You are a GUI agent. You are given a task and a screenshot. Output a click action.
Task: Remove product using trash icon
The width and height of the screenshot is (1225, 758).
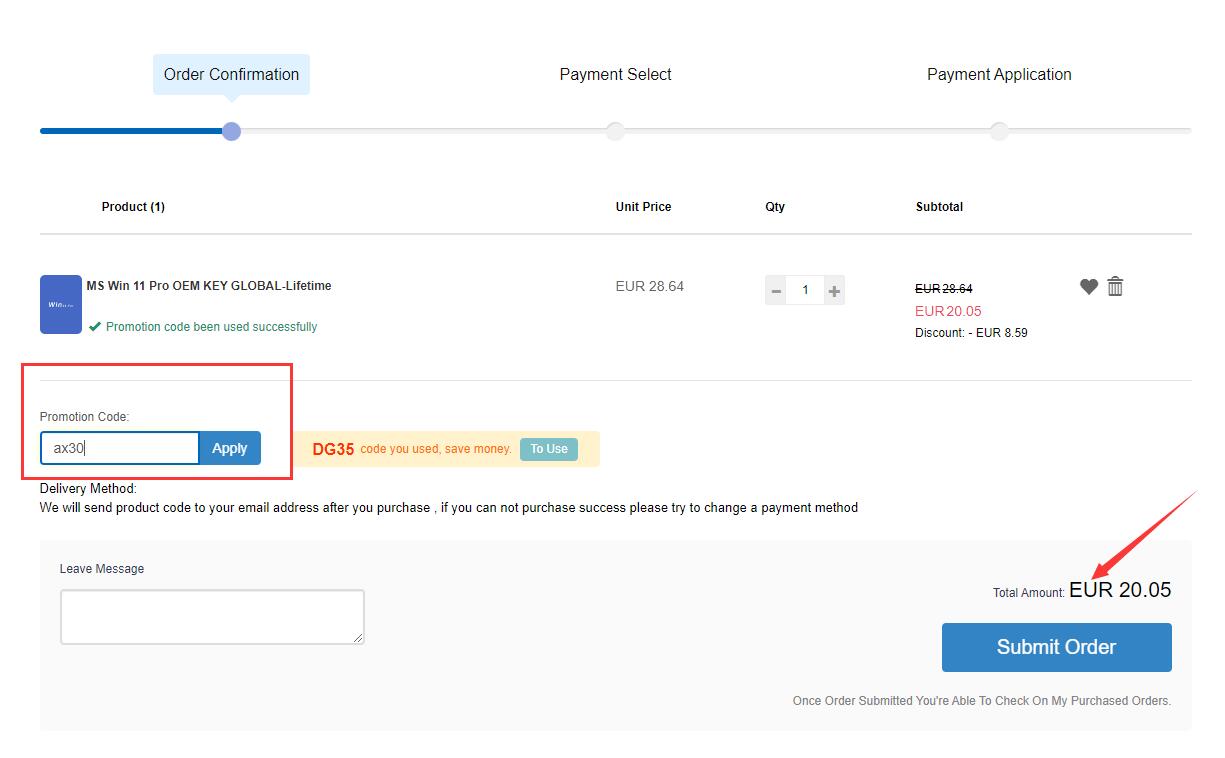point(1115,286)
